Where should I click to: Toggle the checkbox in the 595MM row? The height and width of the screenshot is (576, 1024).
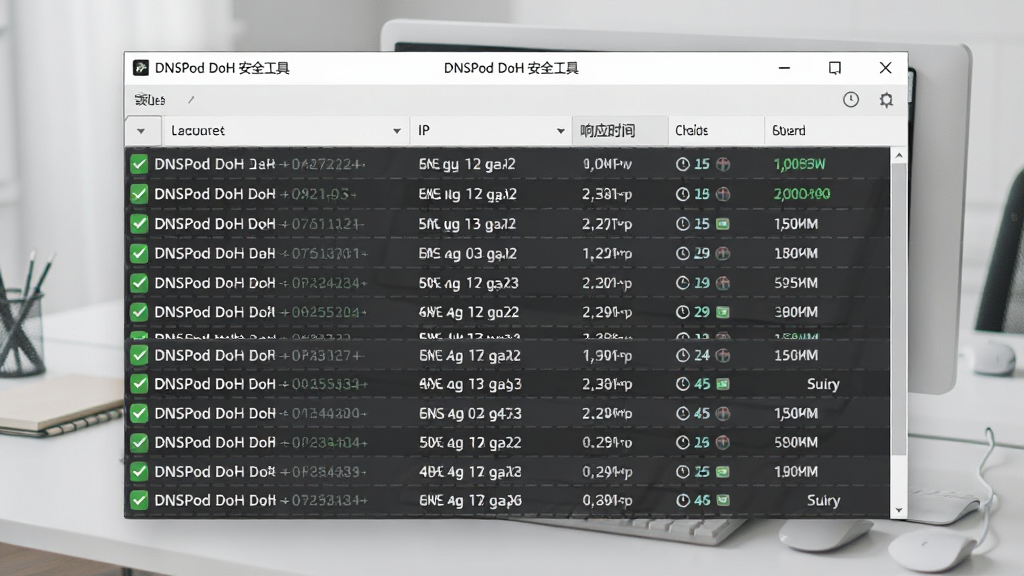139,283
